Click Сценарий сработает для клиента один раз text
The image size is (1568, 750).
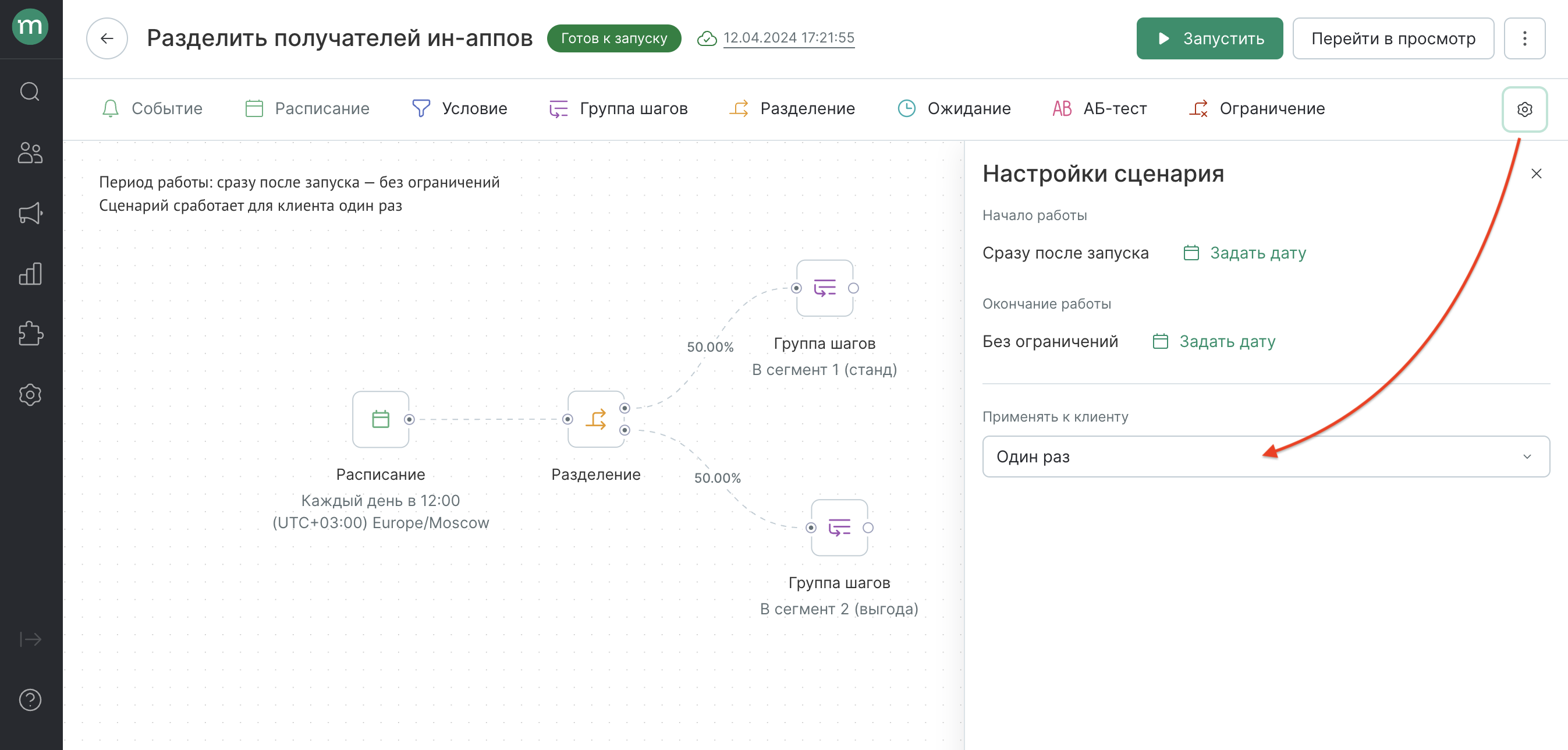tap(250, 206)
